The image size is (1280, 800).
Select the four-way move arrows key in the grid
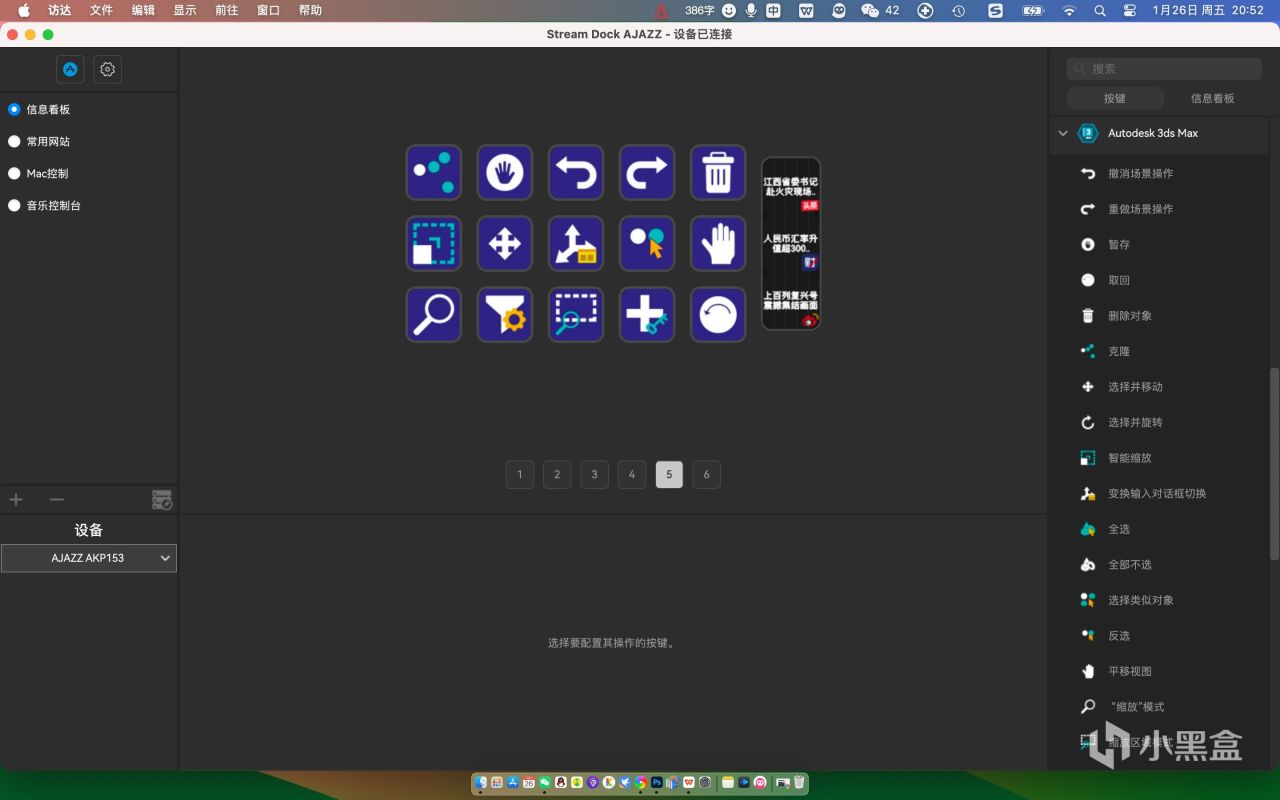(x=505, y=244)
